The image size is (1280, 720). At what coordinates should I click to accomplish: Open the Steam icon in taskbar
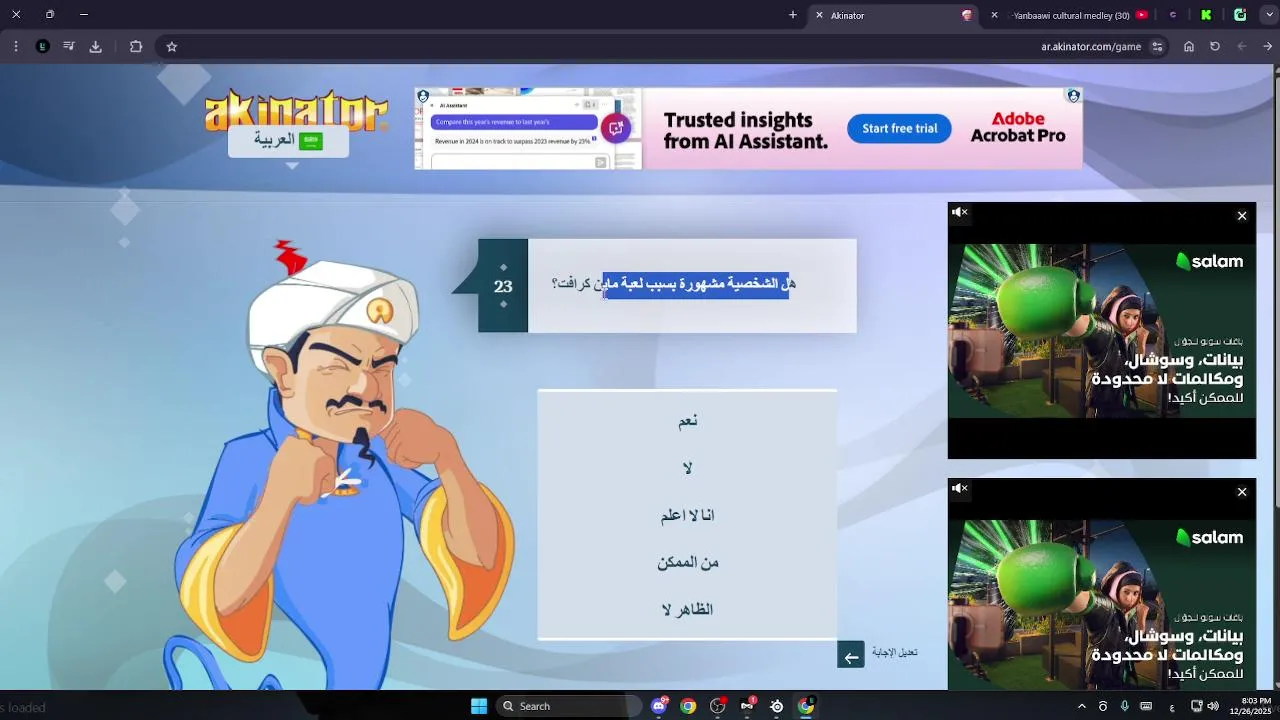(x=777, y=706)
